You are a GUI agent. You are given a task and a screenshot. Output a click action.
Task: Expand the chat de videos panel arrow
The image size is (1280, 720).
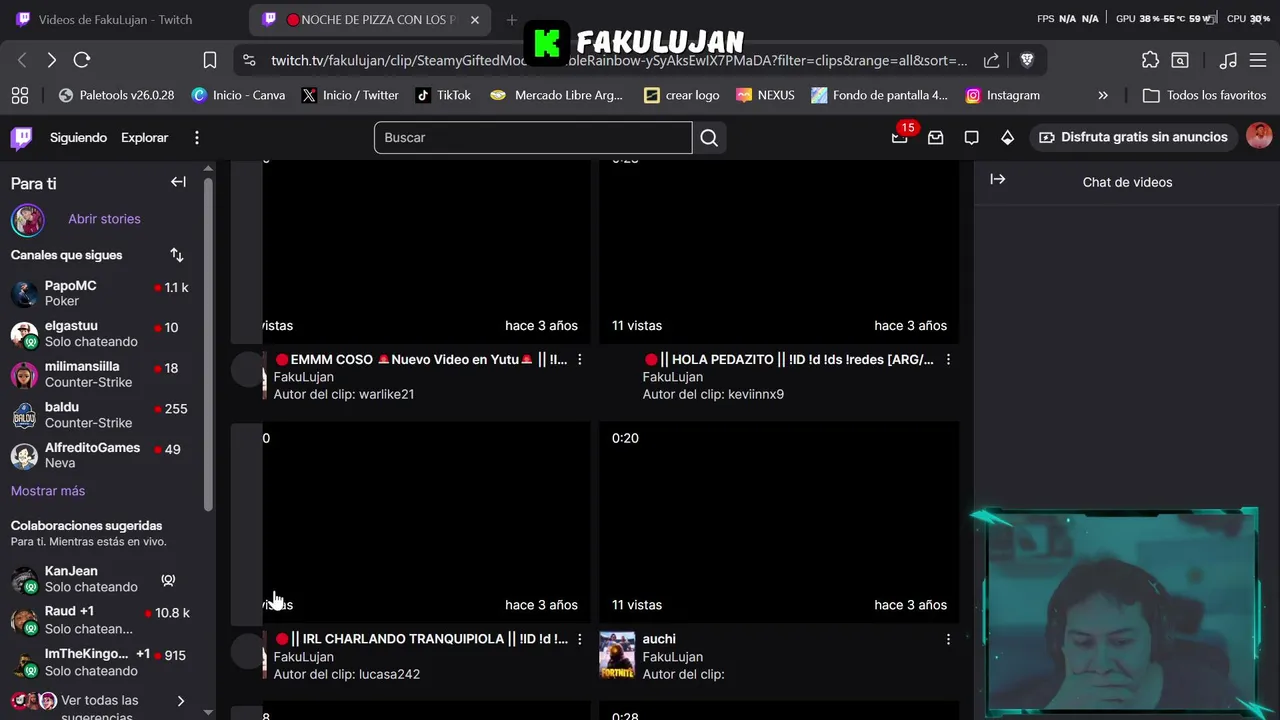coord(997,179)
